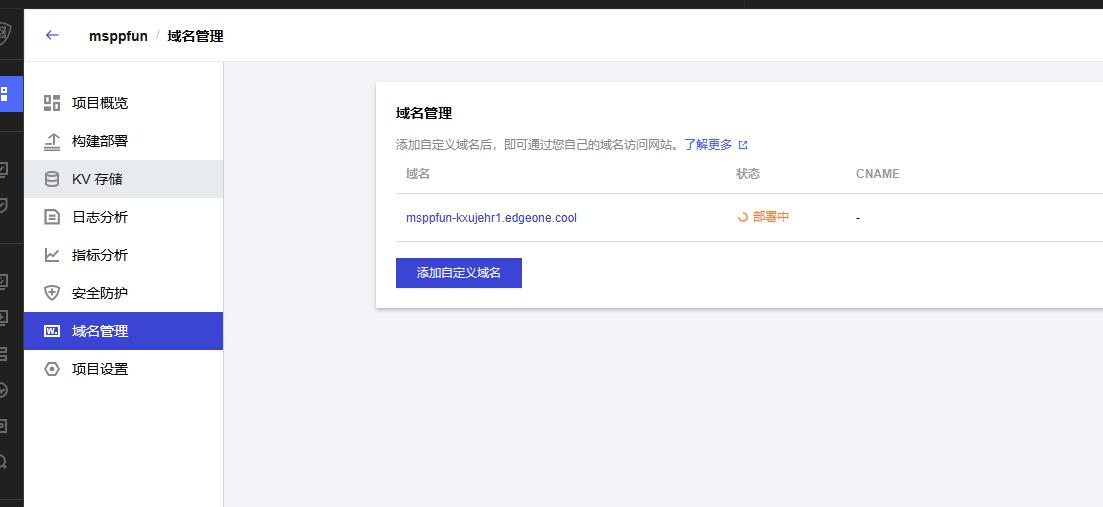Click the 域名 column header
The image size is (1103, 507).
418,174
